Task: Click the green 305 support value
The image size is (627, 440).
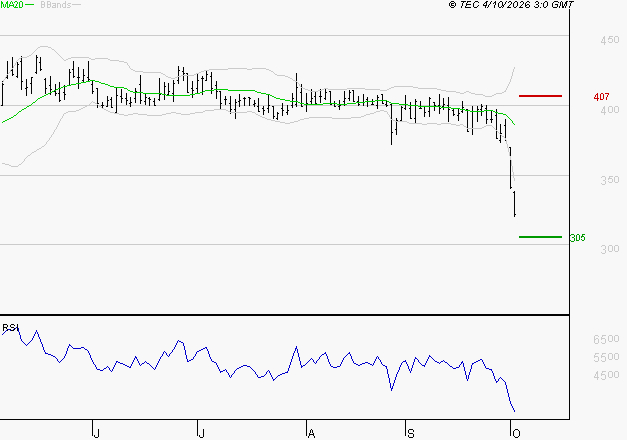Action: point(577,238)
